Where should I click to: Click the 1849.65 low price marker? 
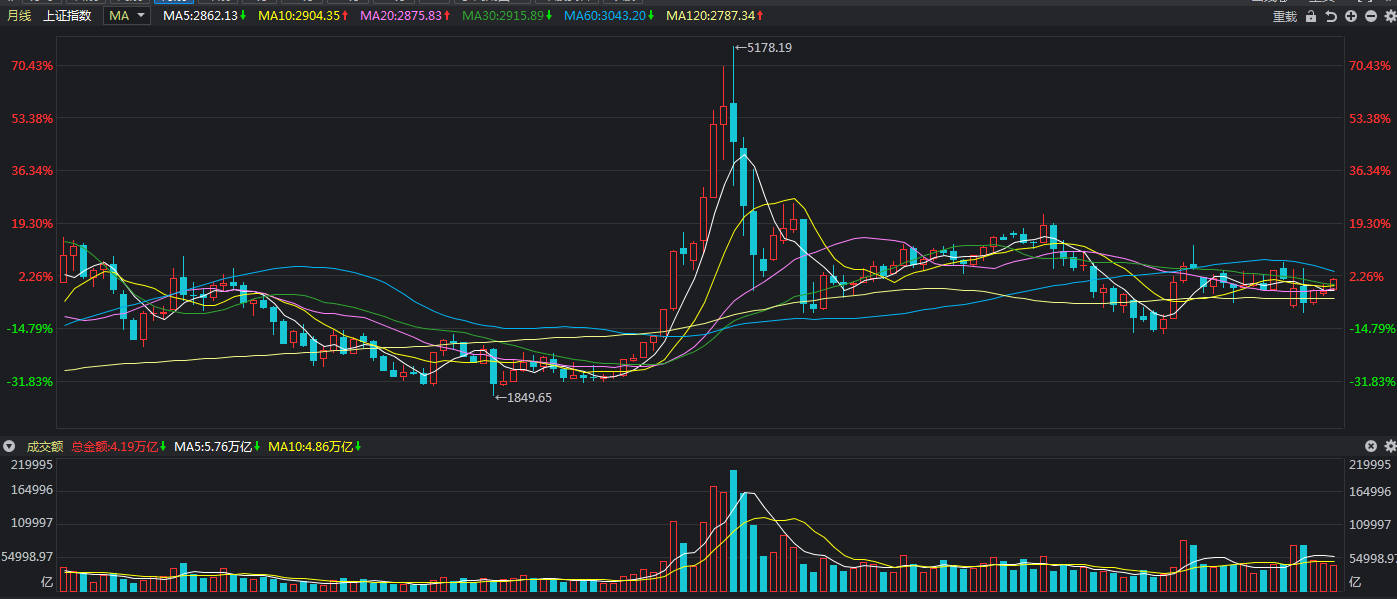[528, 397]
